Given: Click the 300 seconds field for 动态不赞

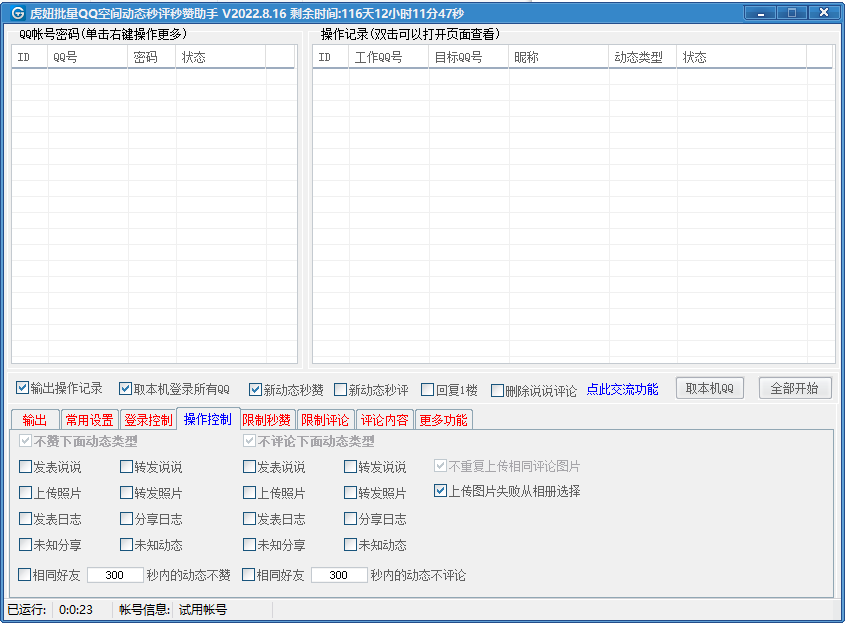Looking at the screenshot, I should [115, 575].
